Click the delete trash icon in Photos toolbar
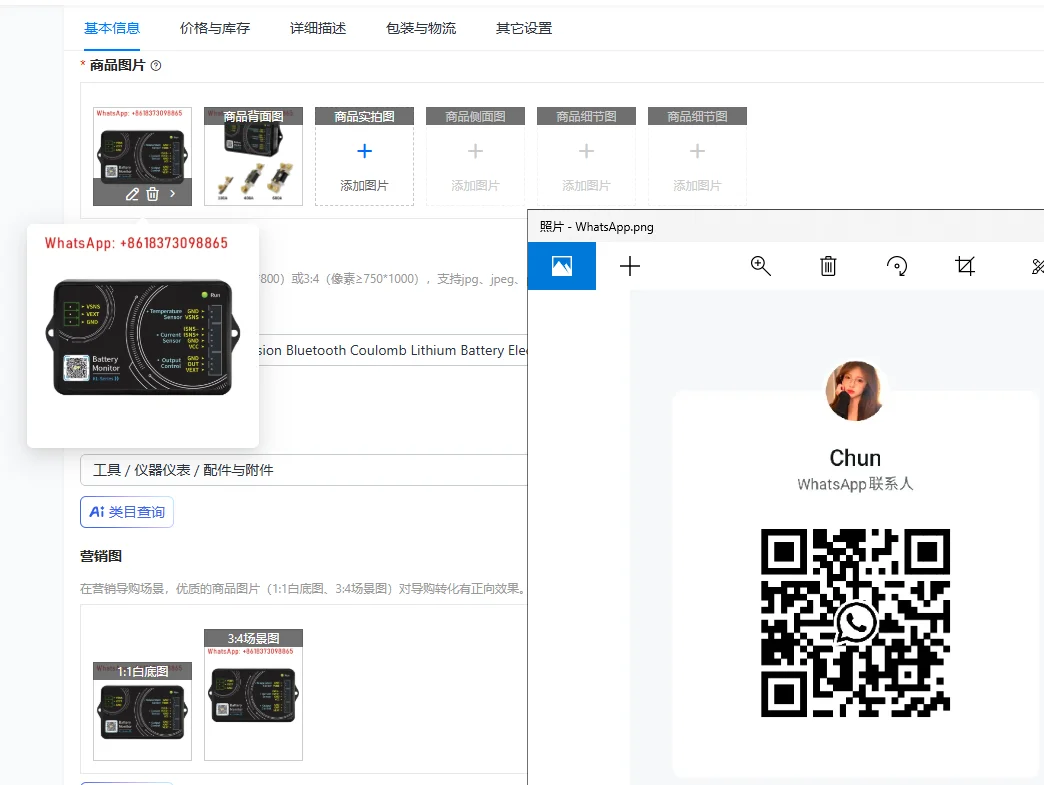This screenshot has width=1044, height=785. coord(828,266)
